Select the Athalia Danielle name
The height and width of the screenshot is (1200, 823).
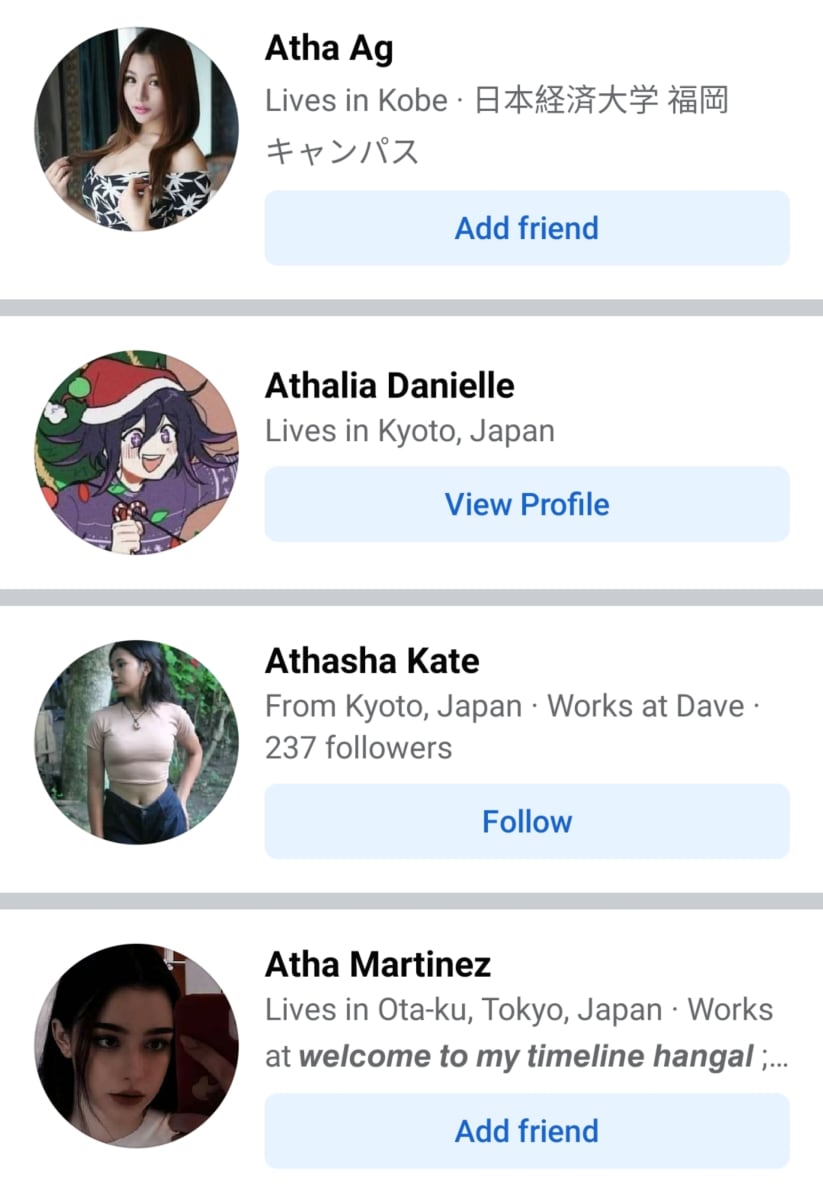[x=390, y=385]
